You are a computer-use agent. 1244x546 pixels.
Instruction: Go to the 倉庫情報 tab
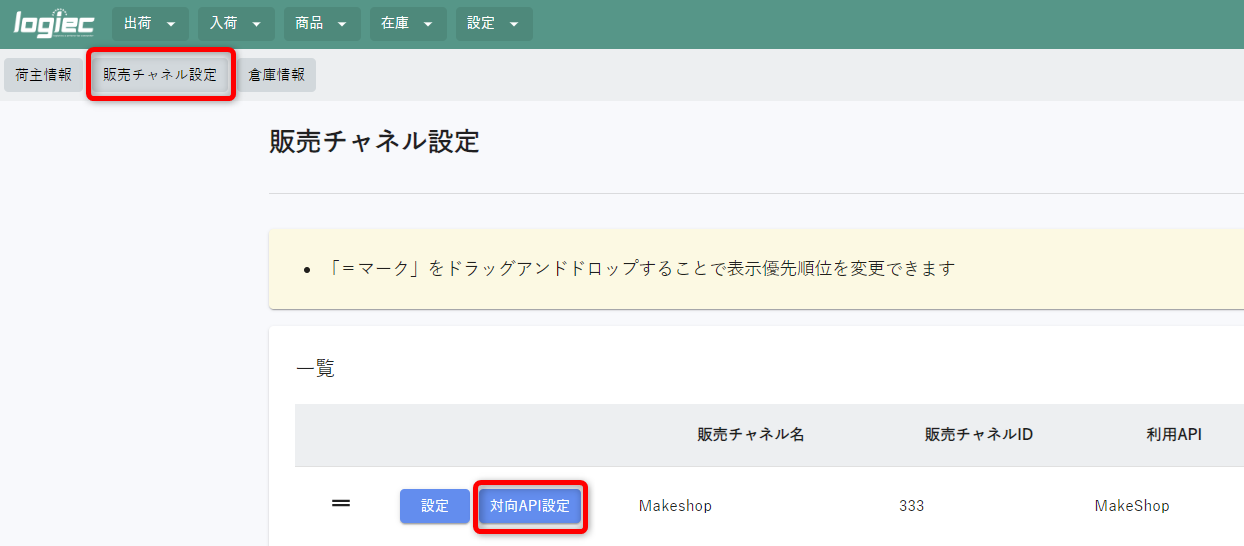point(277,75)
